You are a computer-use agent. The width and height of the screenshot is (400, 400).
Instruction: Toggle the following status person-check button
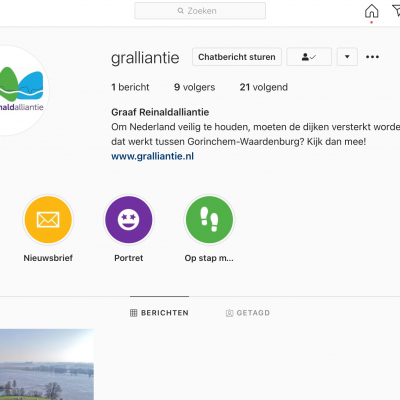[309, 57]
